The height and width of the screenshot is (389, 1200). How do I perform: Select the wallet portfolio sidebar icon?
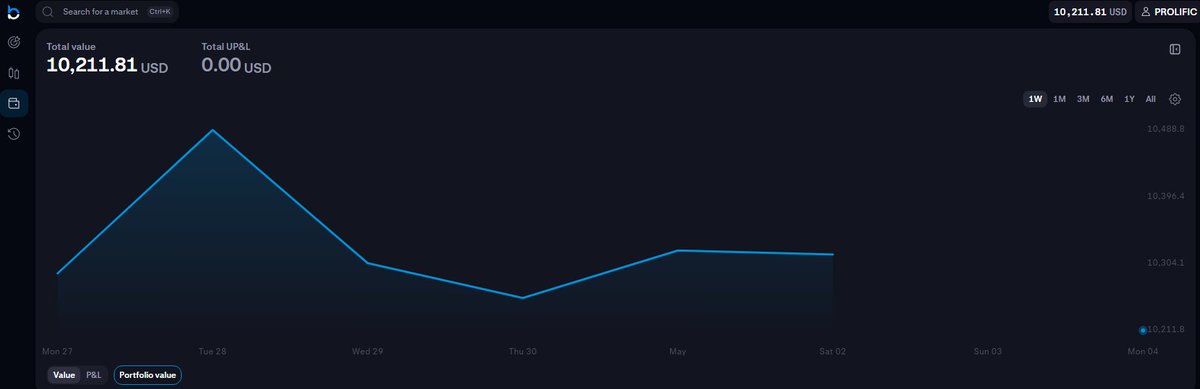14,103
